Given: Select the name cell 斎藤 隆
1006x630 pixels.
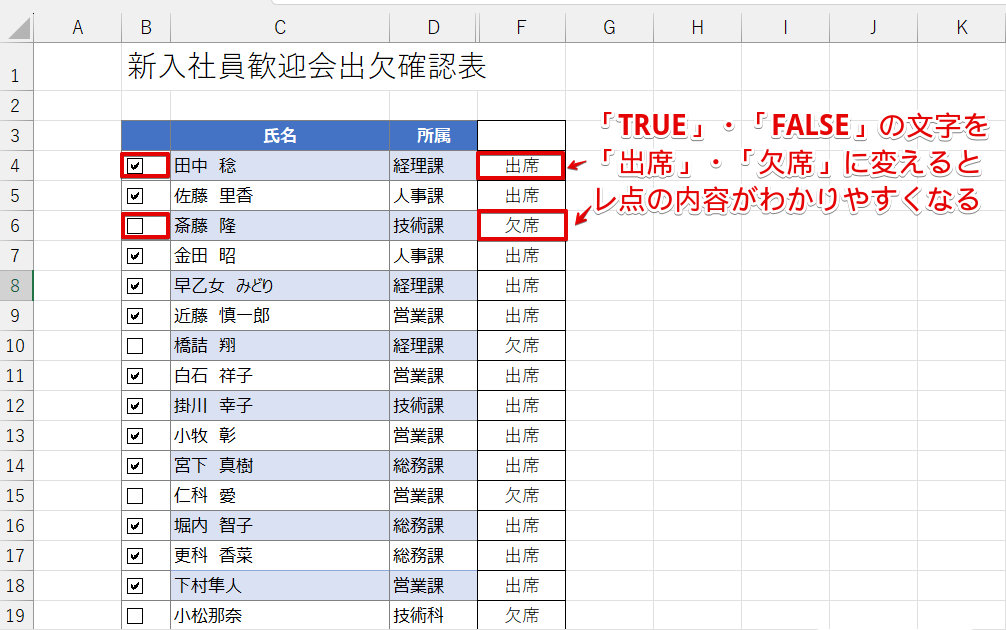Looking at the screenshot, I should point(280,226).
